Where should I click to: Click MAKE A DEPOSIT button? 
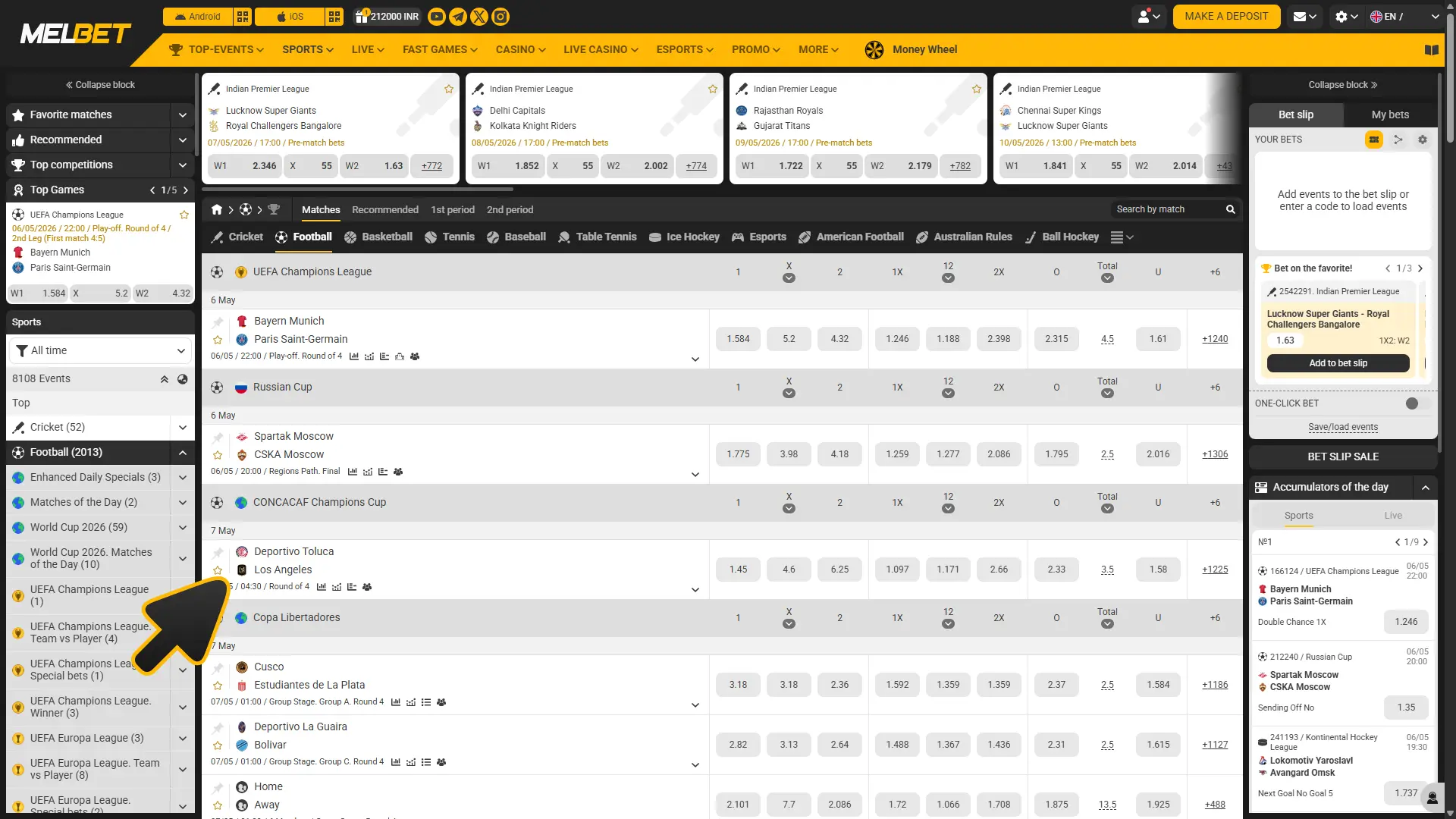point(1226,17)
